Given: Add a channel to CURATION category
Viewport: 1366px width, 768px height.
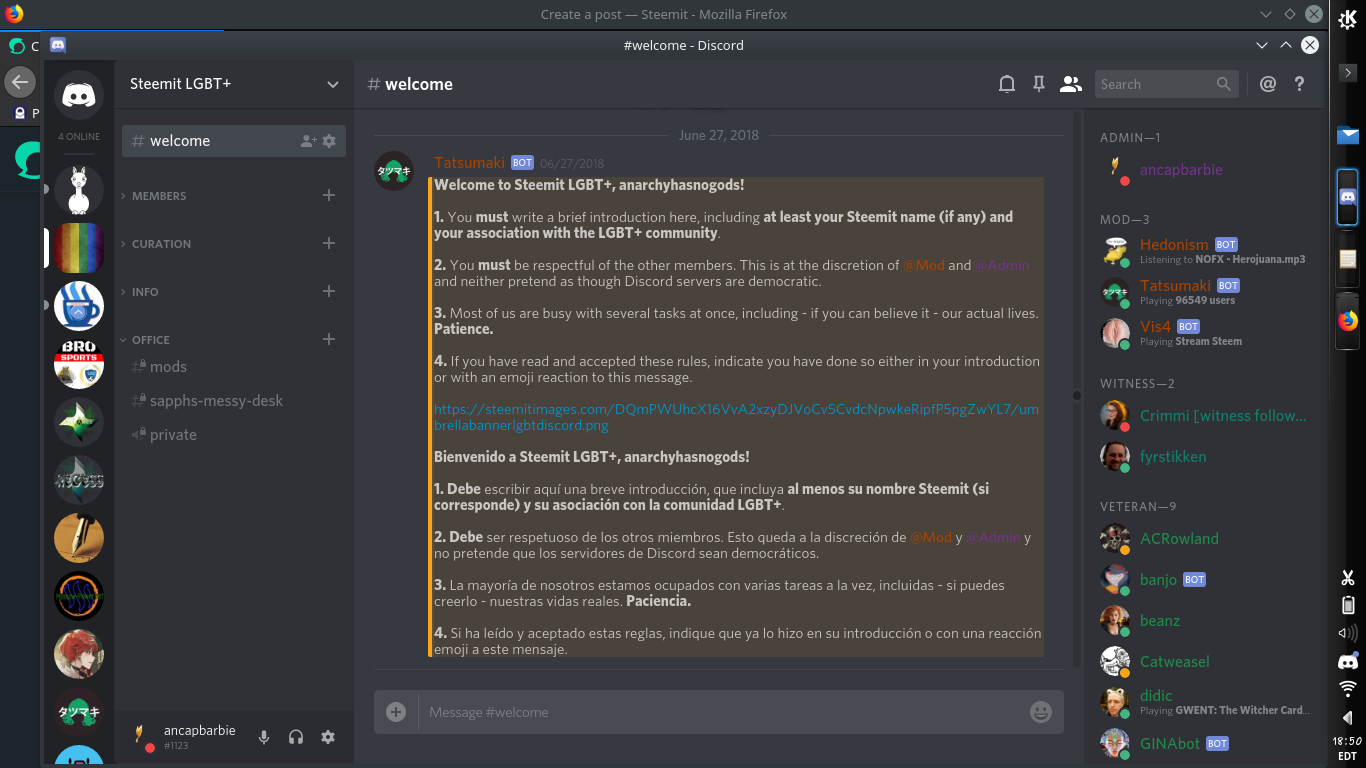Looking at the screenshot, I should pyautogui.click(x=329, y=243).
